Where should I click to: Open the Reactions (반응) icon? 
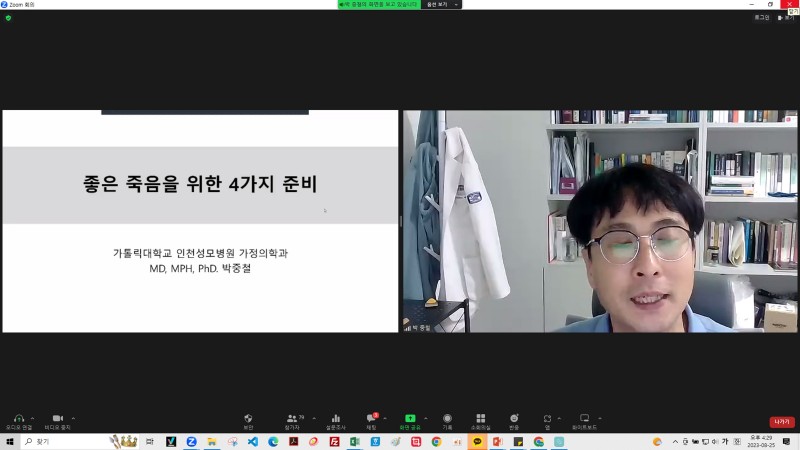[x=514, y=420]
